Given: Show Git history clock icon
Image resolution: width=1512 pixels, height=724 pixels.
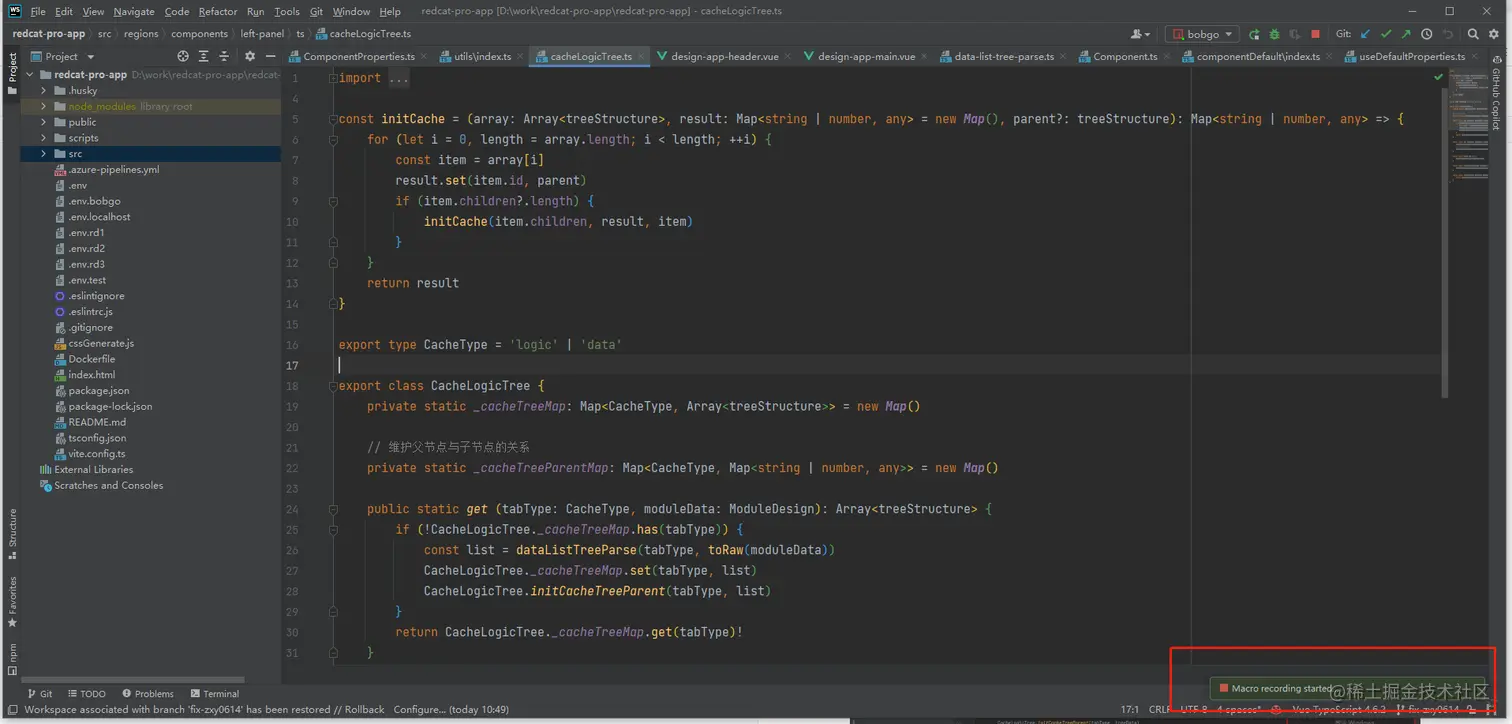Looking at the screenshot, I should tap(1427, 34).
